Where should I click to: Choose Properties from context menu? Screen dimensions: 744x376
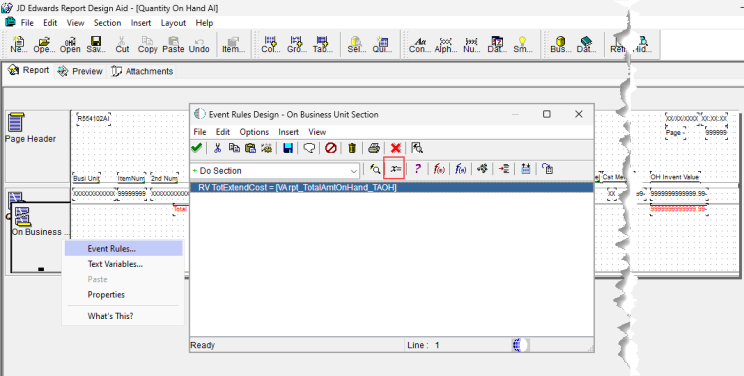coord(123,295)
